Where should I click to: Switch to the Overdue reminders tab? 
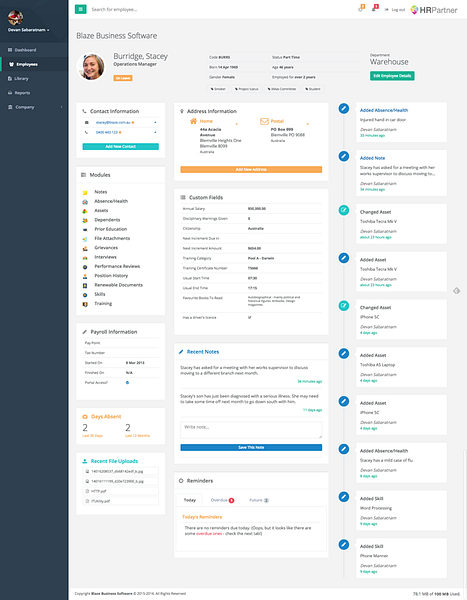[222, 500]
